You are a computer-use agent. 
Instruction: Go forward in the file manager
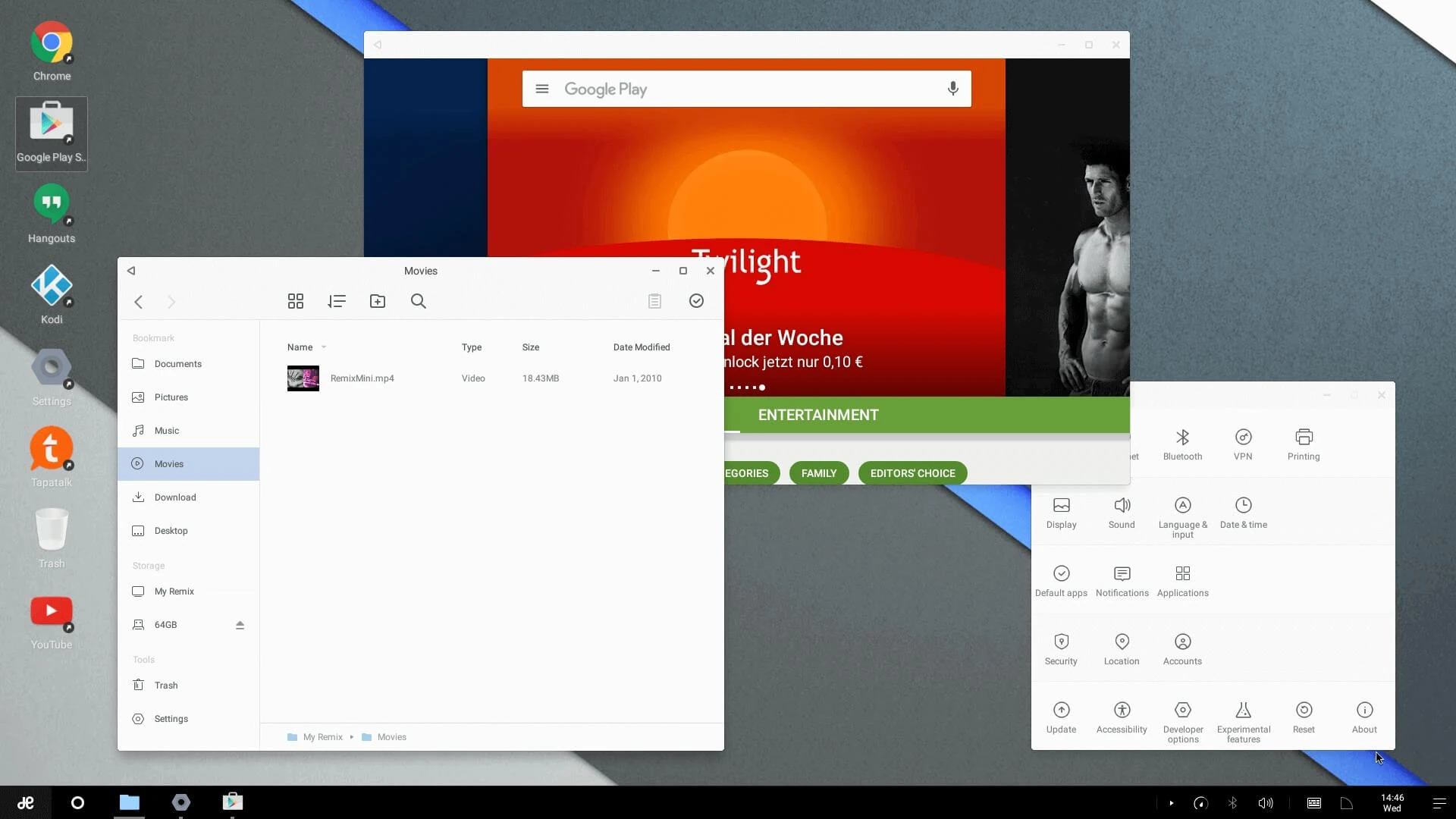(x=171, y=302)
